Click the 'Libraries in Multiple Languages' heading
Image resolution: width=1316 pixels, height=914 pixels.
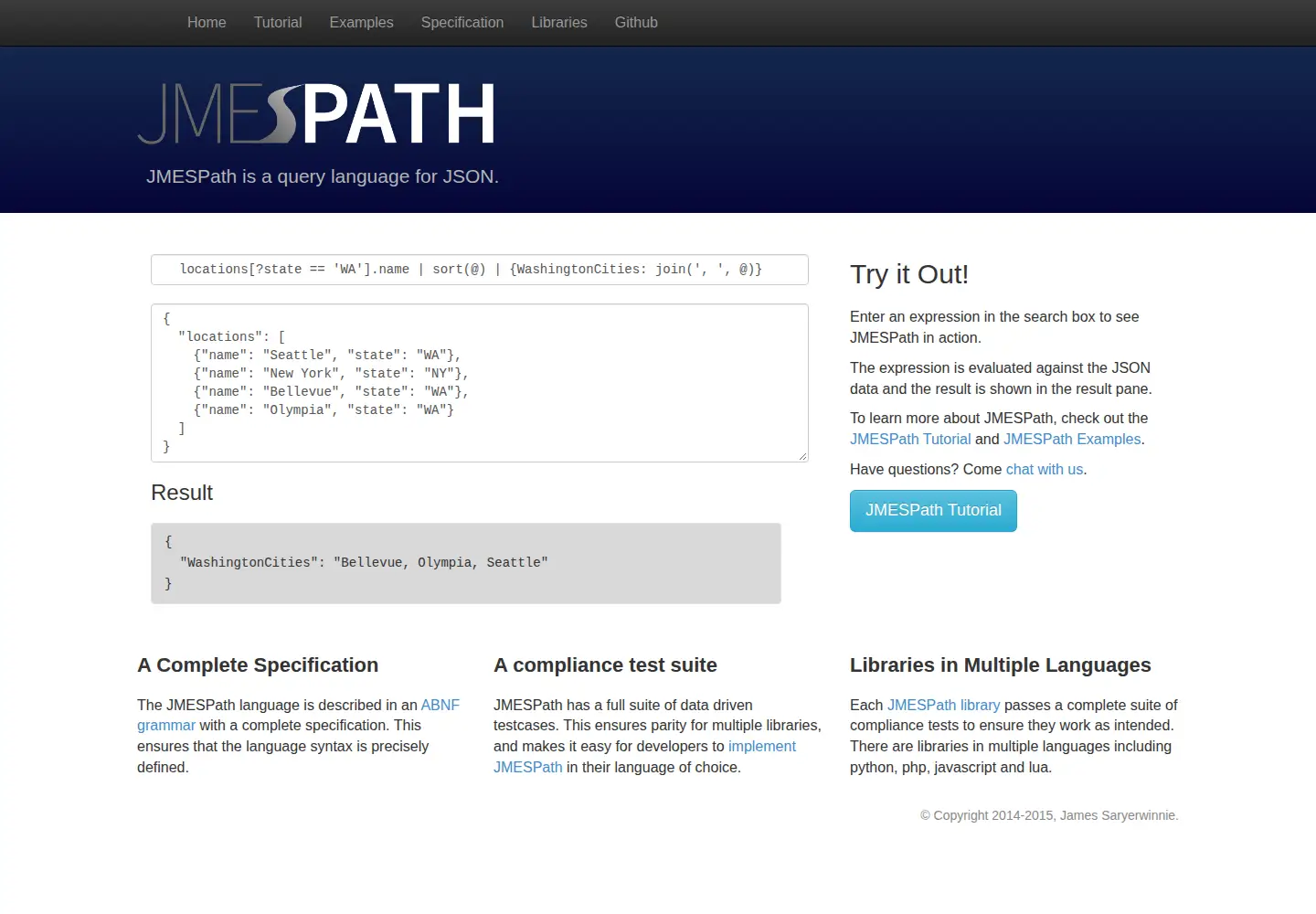tap(1001, 665)
